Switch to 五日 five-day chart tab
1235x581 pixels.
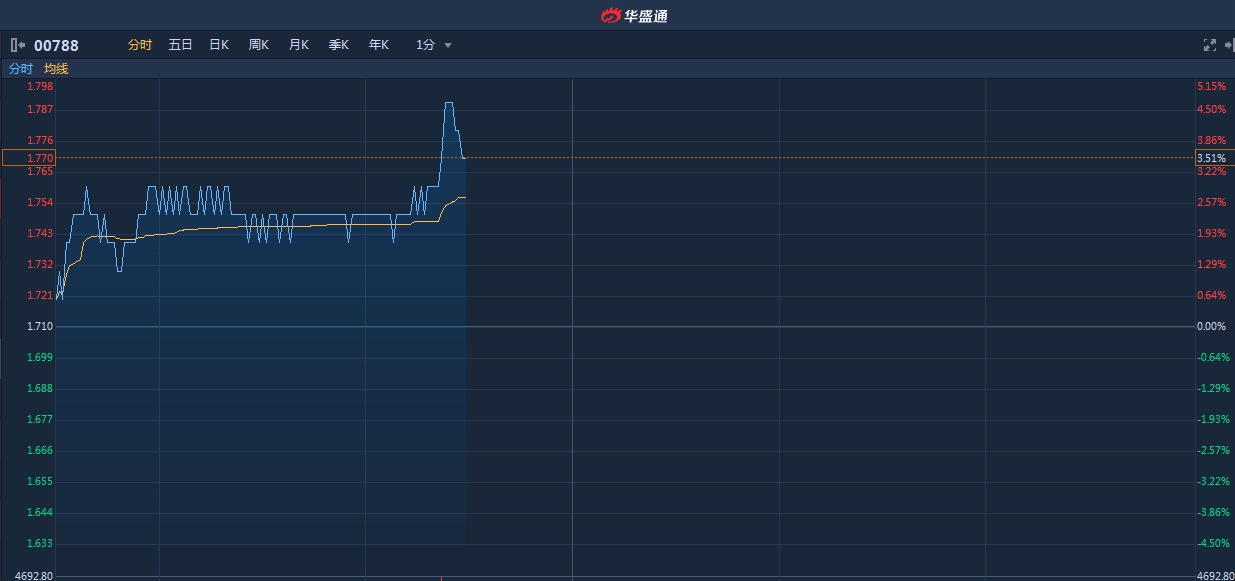click(x=180, y=45)
